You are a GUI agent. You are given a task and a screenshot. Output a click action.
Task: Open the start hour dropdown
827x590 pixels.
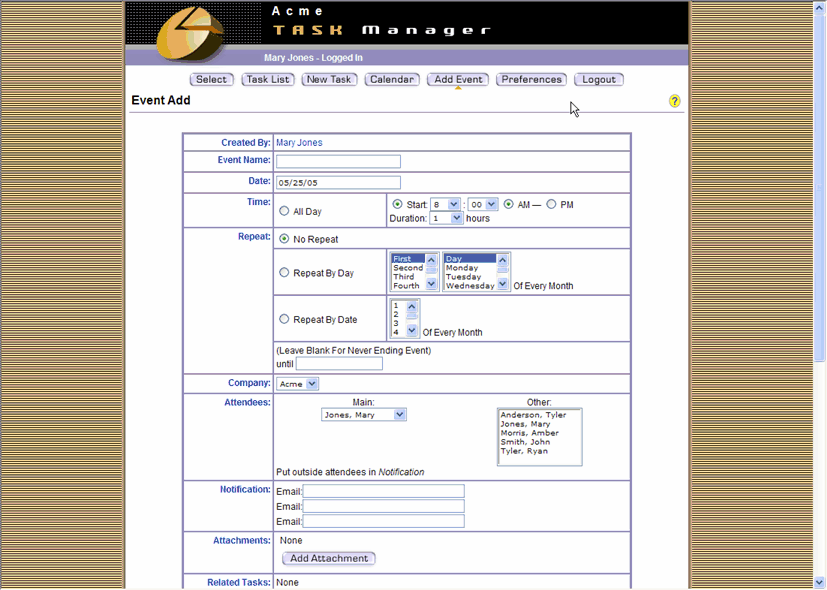click(x=445, y=205)
